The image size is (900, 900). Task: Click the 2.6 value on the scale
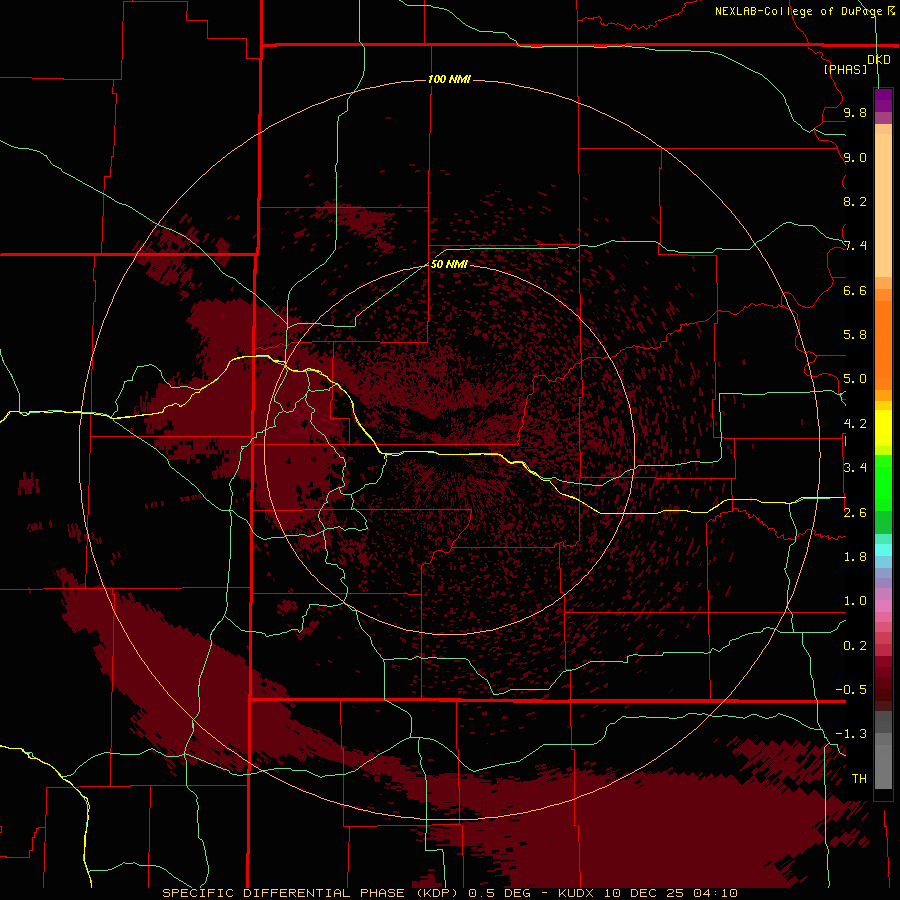tap(855, 513)
